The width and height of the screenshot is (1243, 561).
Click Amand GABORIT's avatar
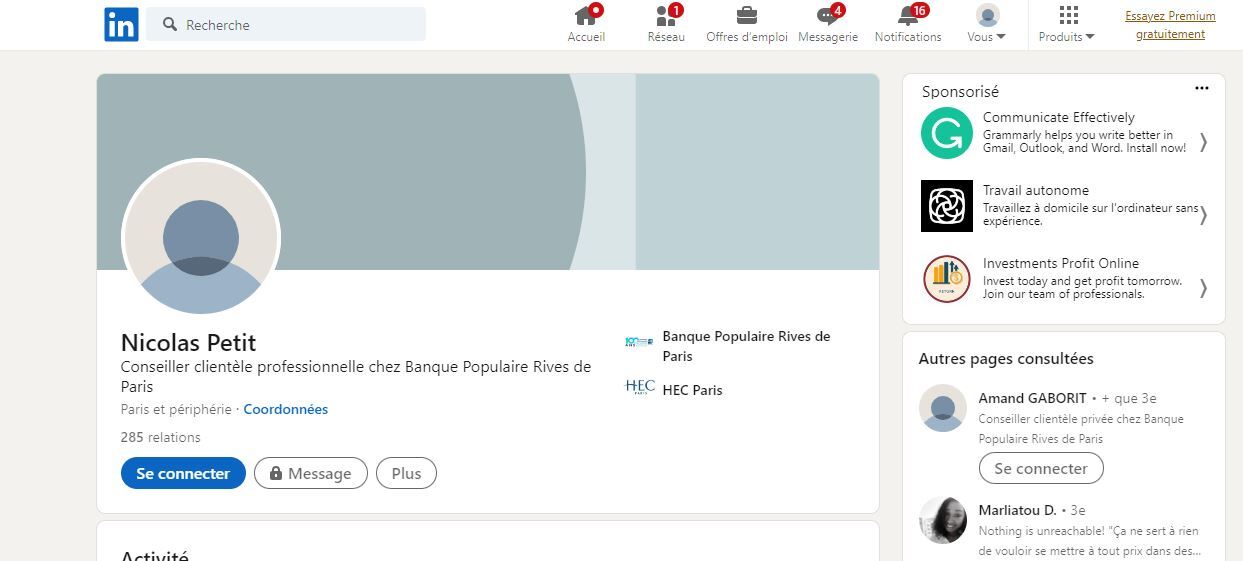click(943, 408)
